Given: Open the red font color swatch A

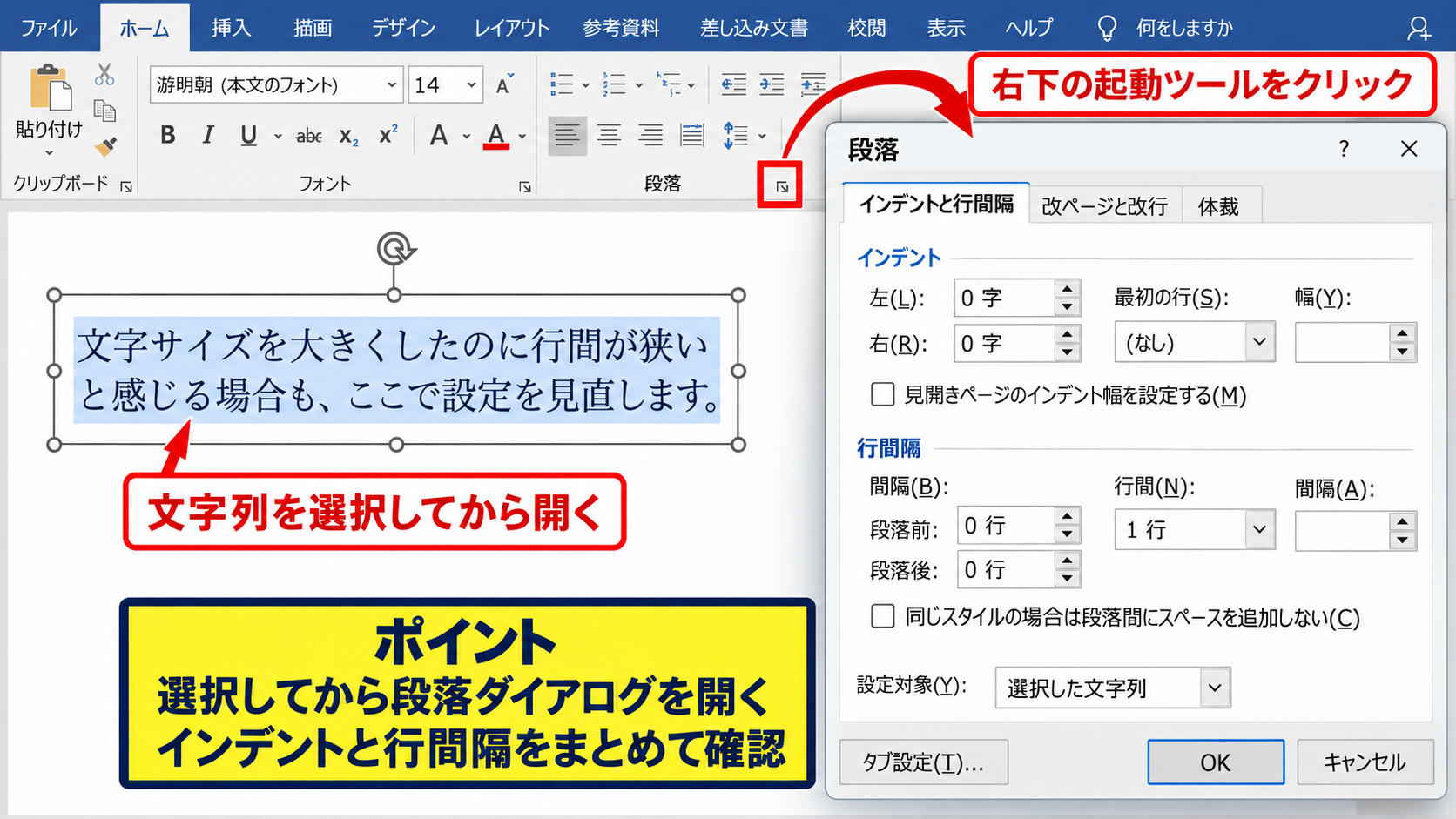Looking at the screenshot, I should click(x=496, y=136).
